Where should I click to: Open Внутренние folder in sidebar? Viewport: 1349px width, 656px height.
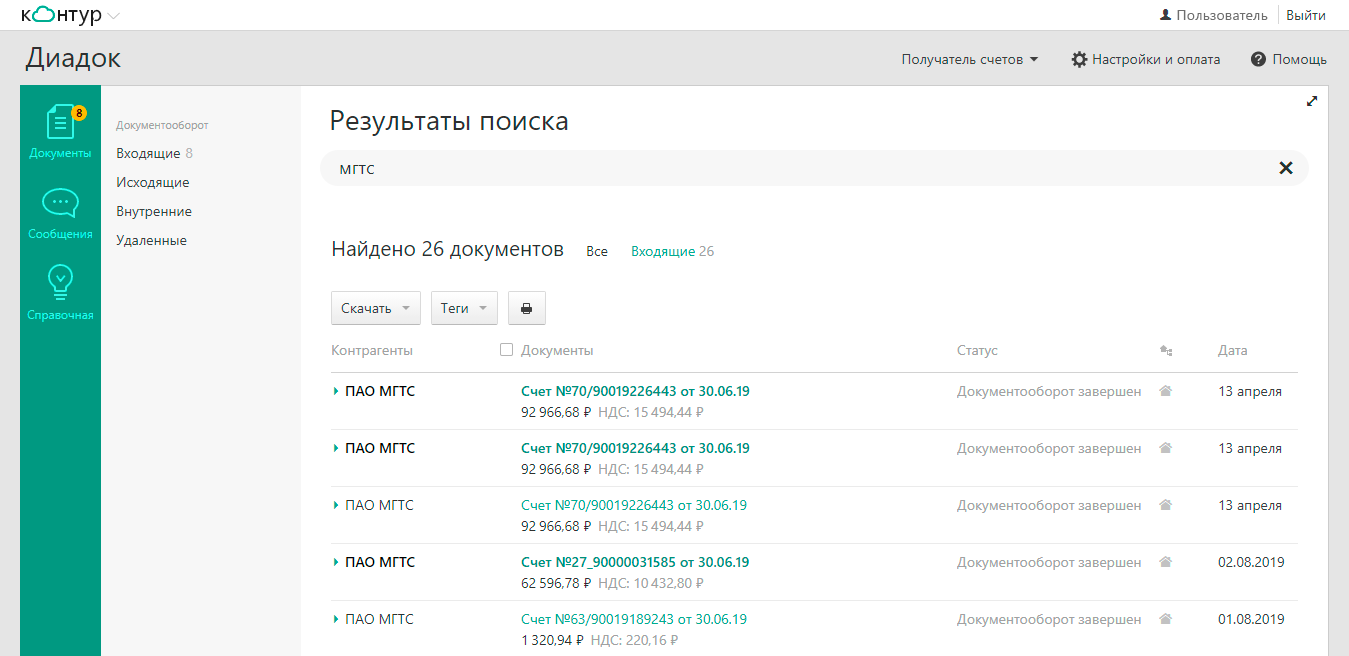pos(154,211)
